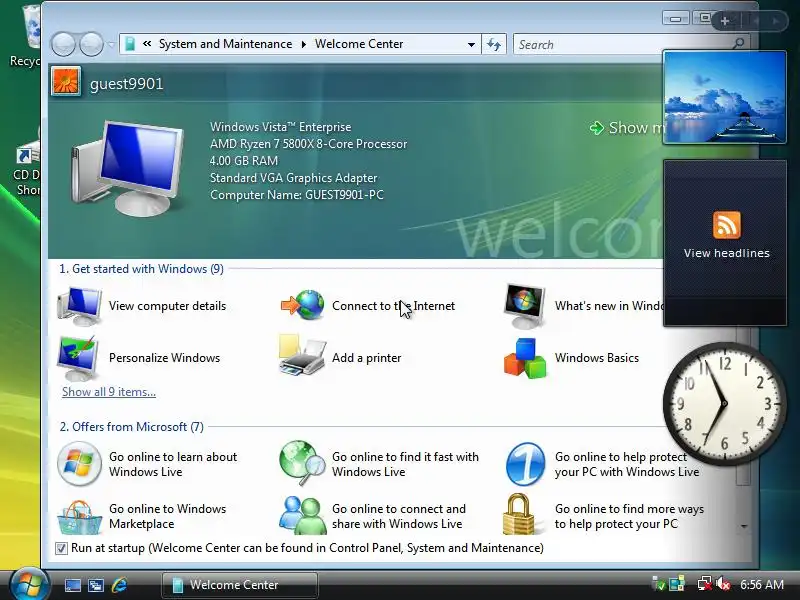Click the connect and share people icon
800x600 pixels.
pos(303,515)
